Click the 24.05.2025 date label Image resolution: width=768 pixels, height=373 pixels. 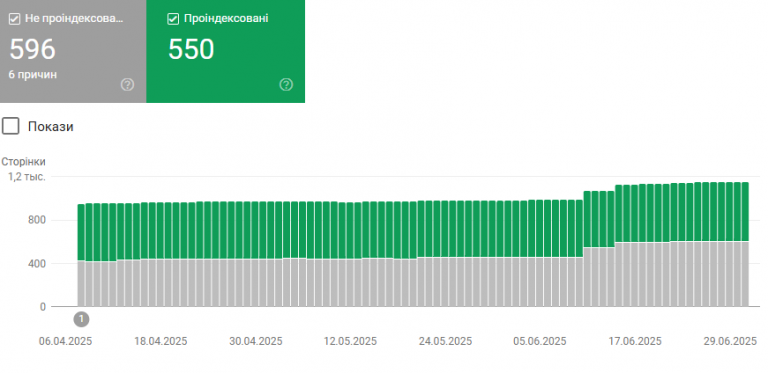[445, 341]
